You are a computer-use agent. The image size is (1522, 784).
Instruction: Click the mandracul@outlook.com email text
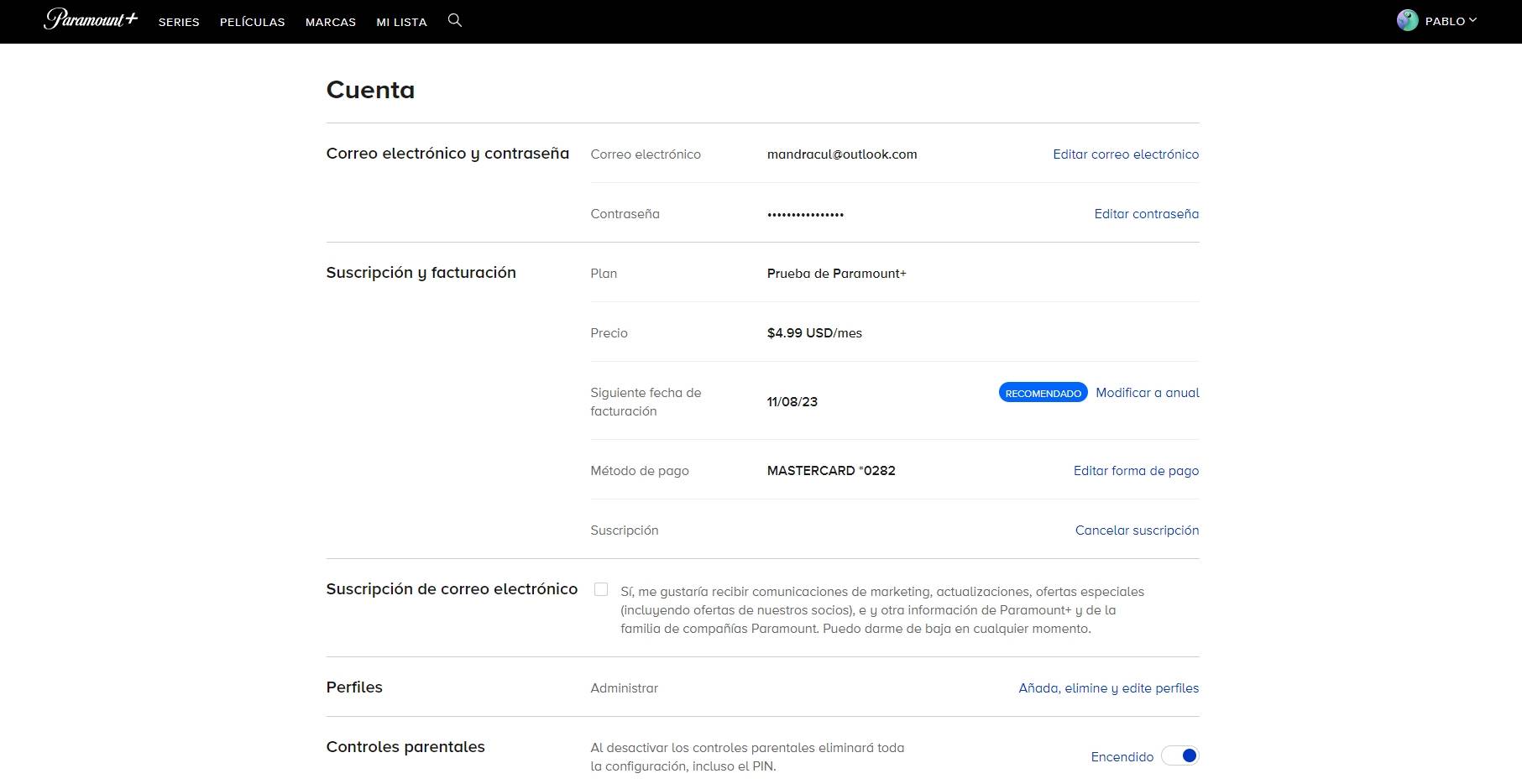(x=842, y=154)
